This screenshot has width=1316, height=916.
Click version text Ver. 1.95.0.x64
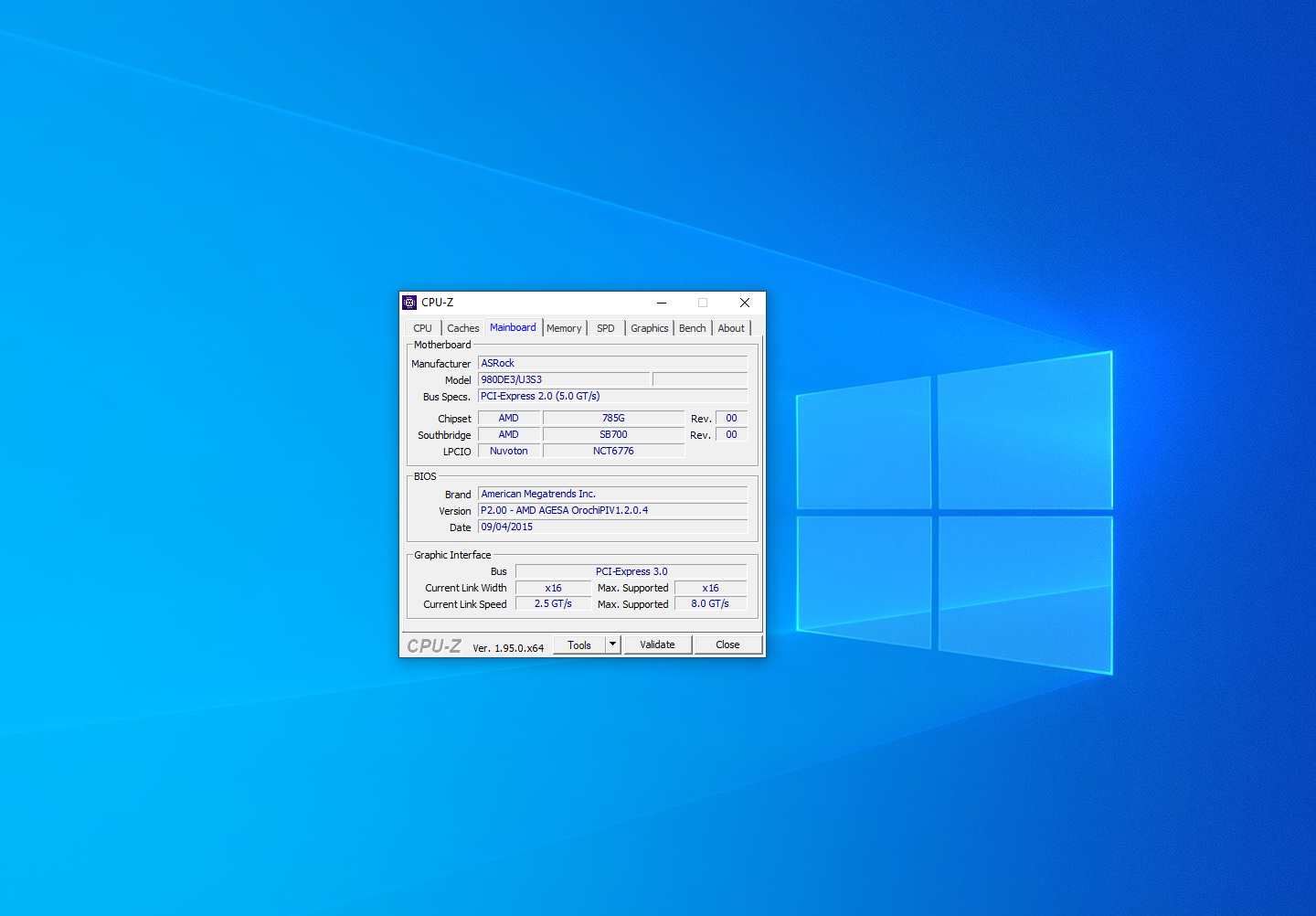pyautogui.click(x=508, y=648)
